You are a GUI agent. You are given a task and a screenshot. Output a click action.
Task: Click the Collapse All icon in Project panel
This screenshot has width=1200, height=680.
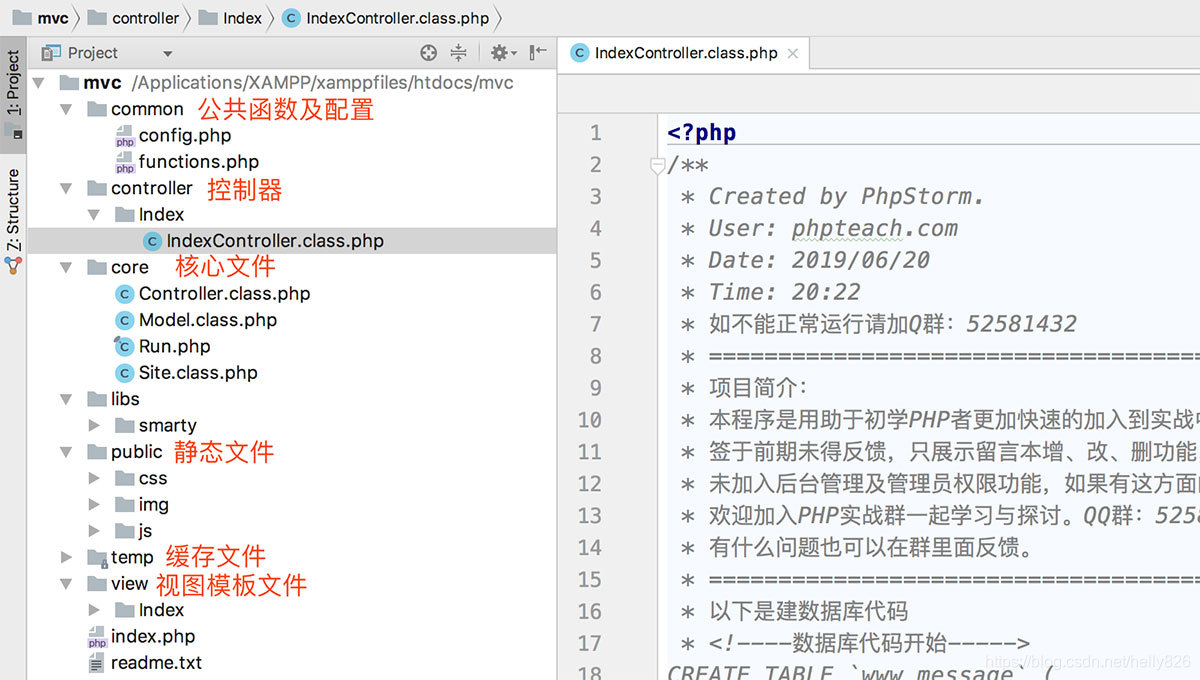(x=458, y=53)
